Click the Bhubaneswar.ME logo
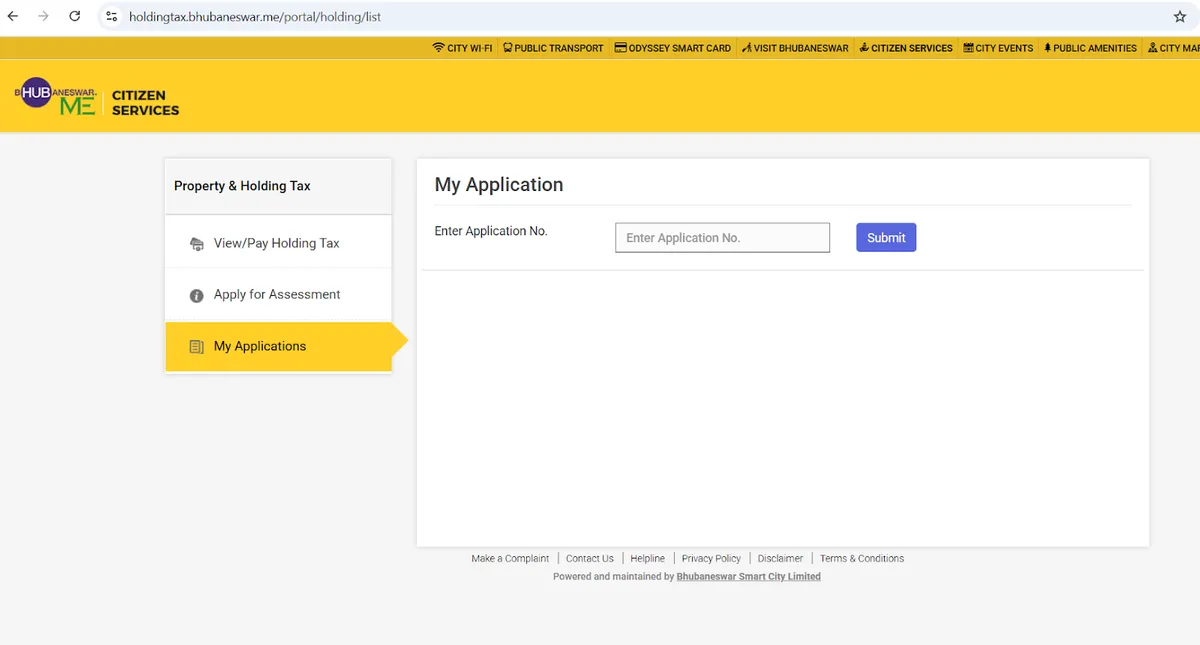This screenshot has height=645, width=1200. (56, 96)
